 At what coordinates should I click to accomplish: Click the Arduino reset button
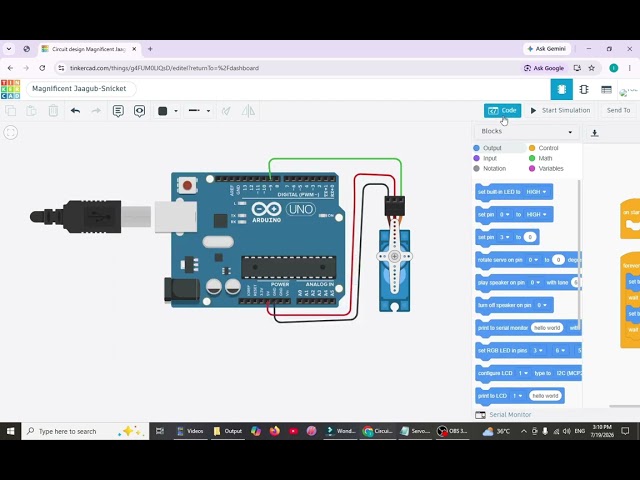(x=187, y=186)
